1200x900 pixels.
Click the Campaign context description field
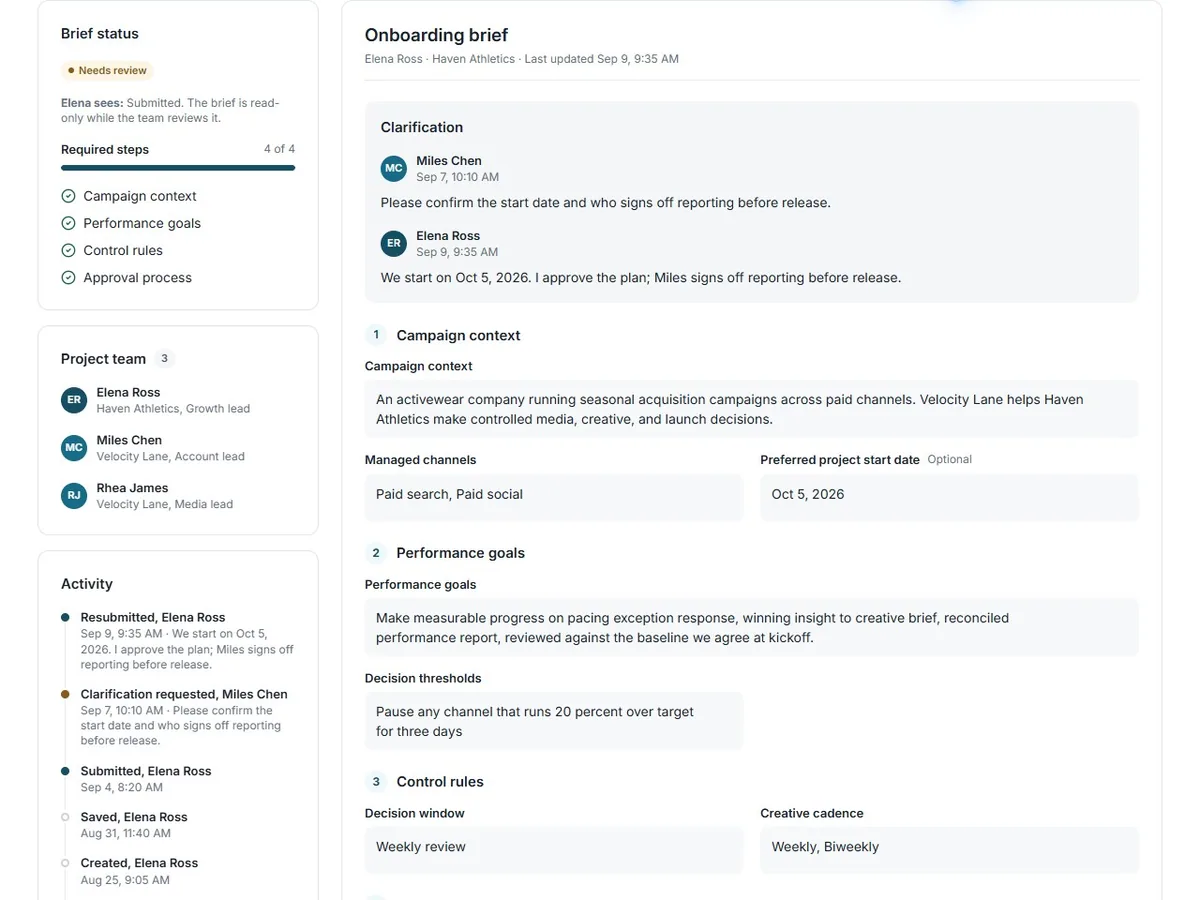pos(752,409)
